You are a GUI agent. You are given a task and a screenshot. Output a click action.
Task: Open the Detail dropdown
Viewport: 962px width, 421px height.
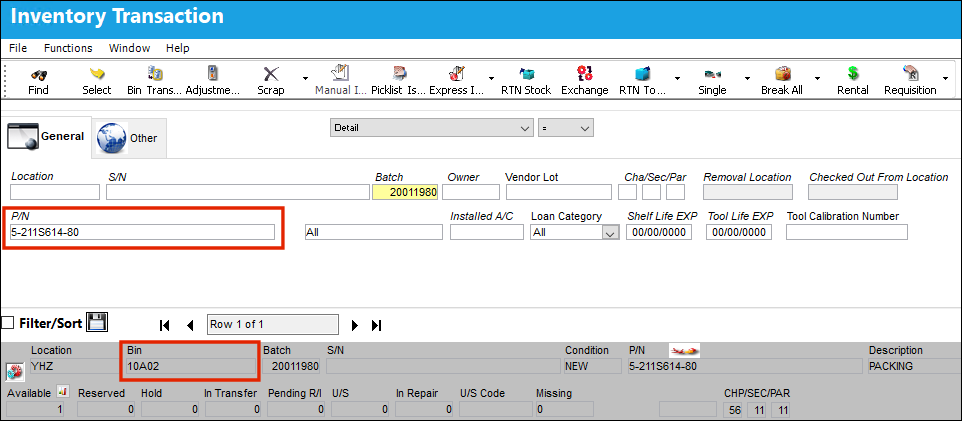432,128
